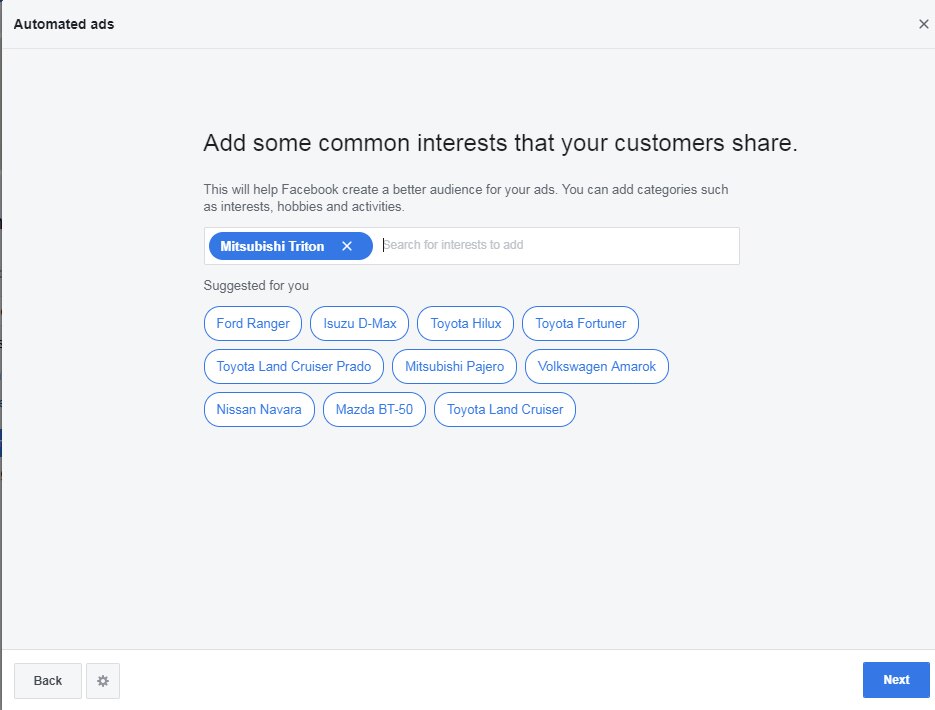Add Nissan Navara suggested interest
The height and width of the screenshot is (710, 935).
click(x=258, y=409)
